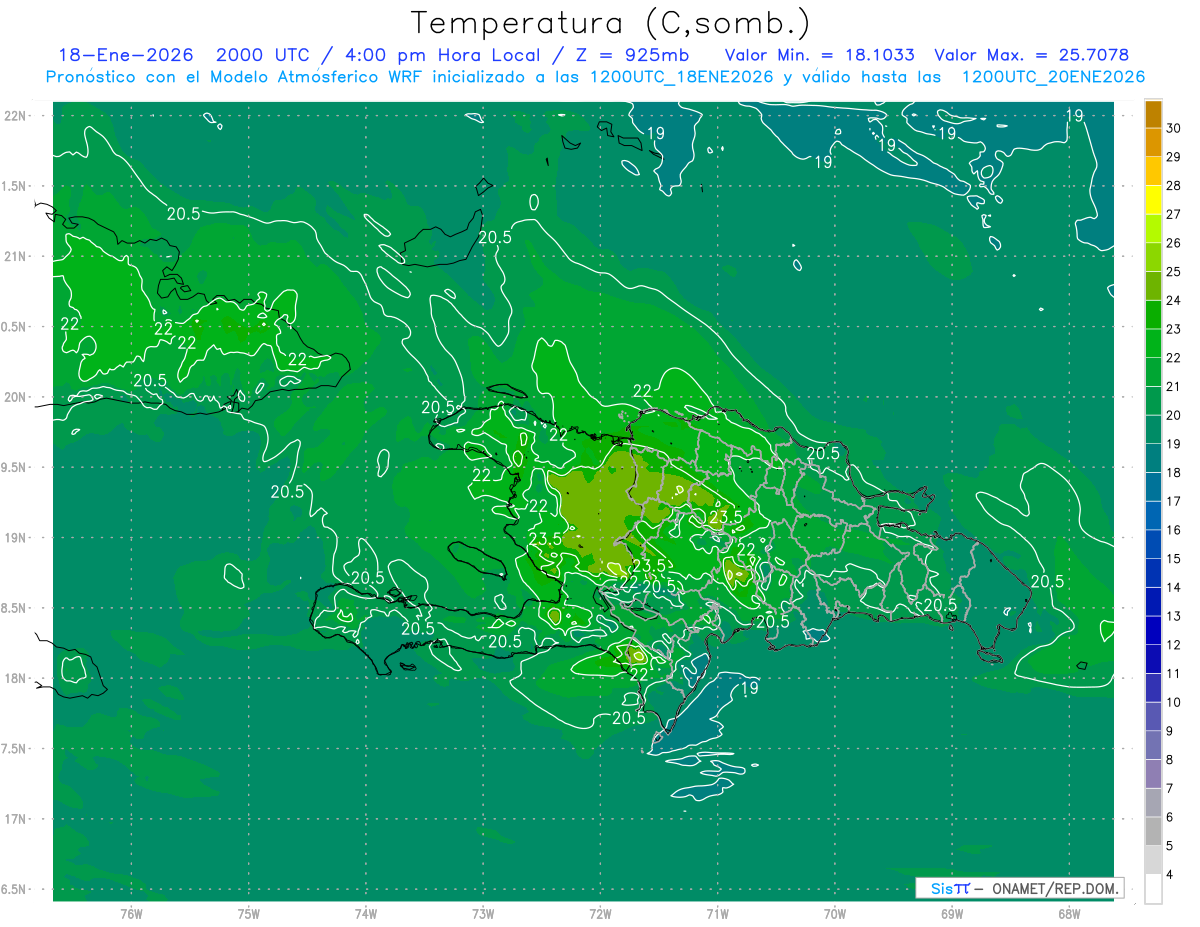Click the 68W longitude axis label
This screenshot has height=927, width=1200.
(1069, 913)
